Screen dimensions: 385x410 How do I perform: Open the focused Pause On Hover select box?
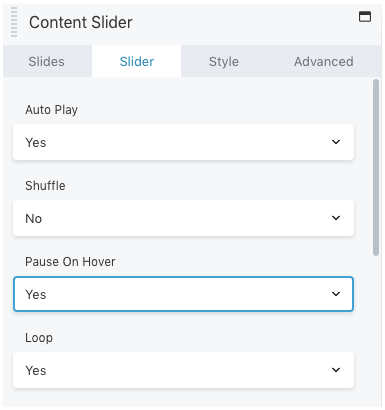(x=183, y=294)
